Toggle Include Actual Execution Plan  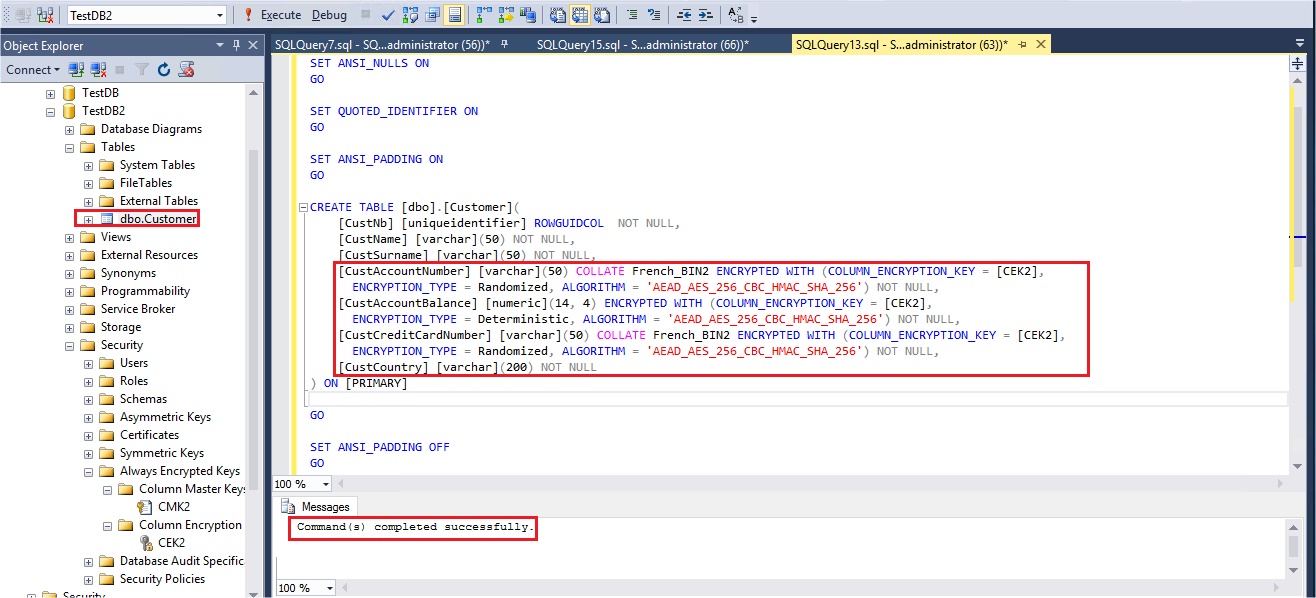pos(483,15)
